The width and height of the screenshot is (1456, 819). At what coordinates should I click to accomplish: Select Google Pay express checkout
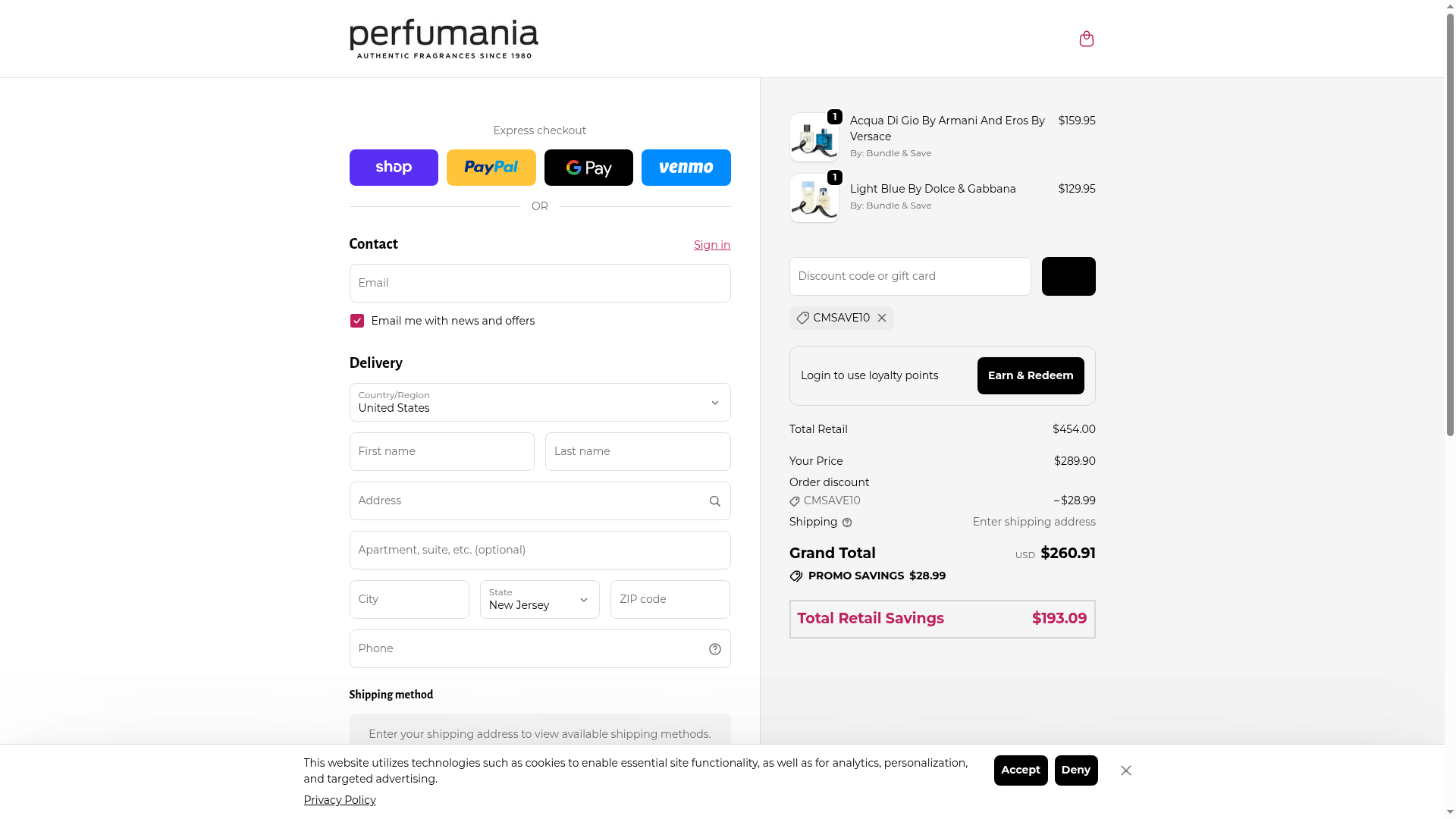(588, 168)
